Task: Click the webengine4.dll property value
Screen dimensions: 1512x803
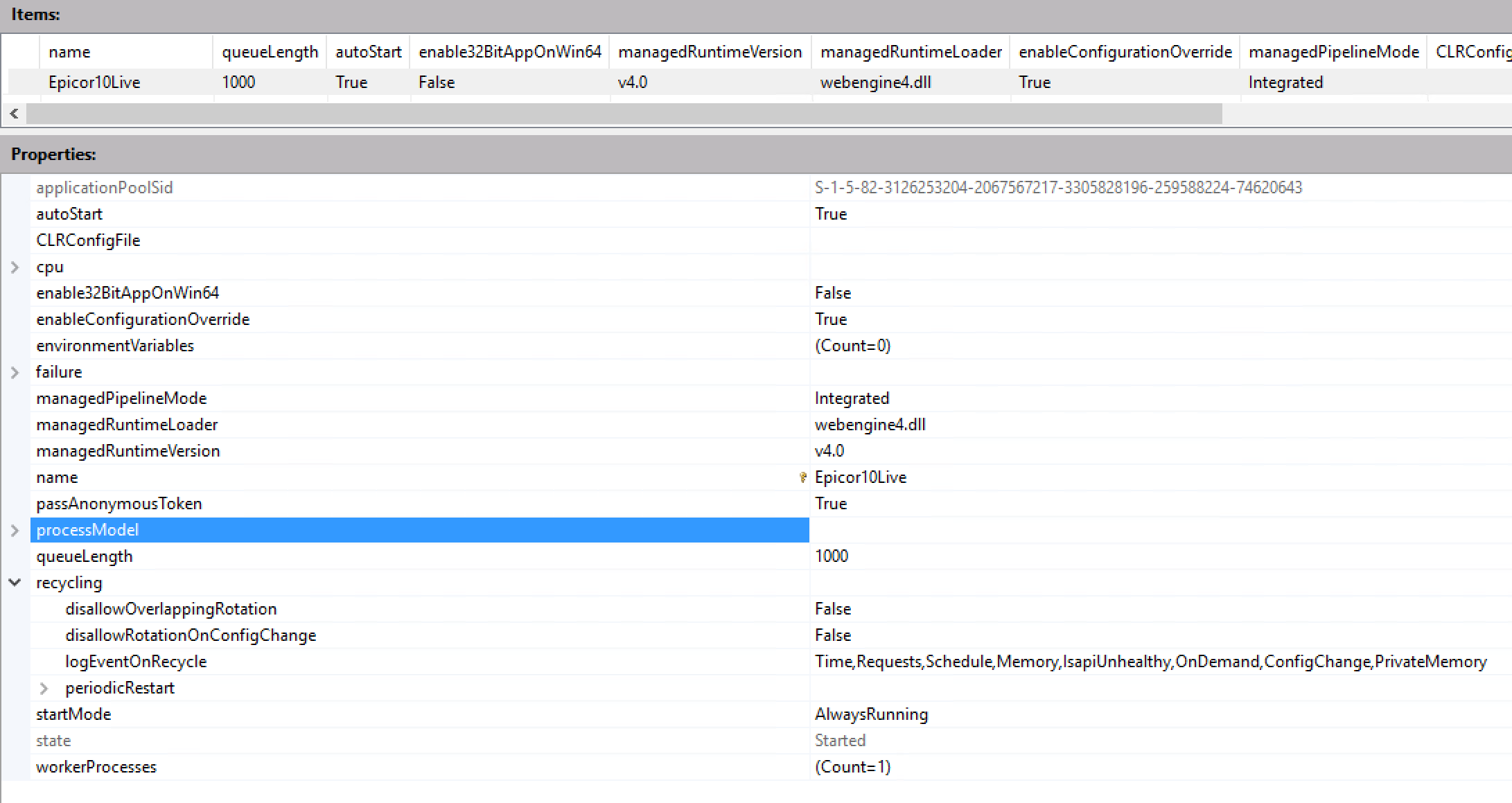Action: (870, 425)
